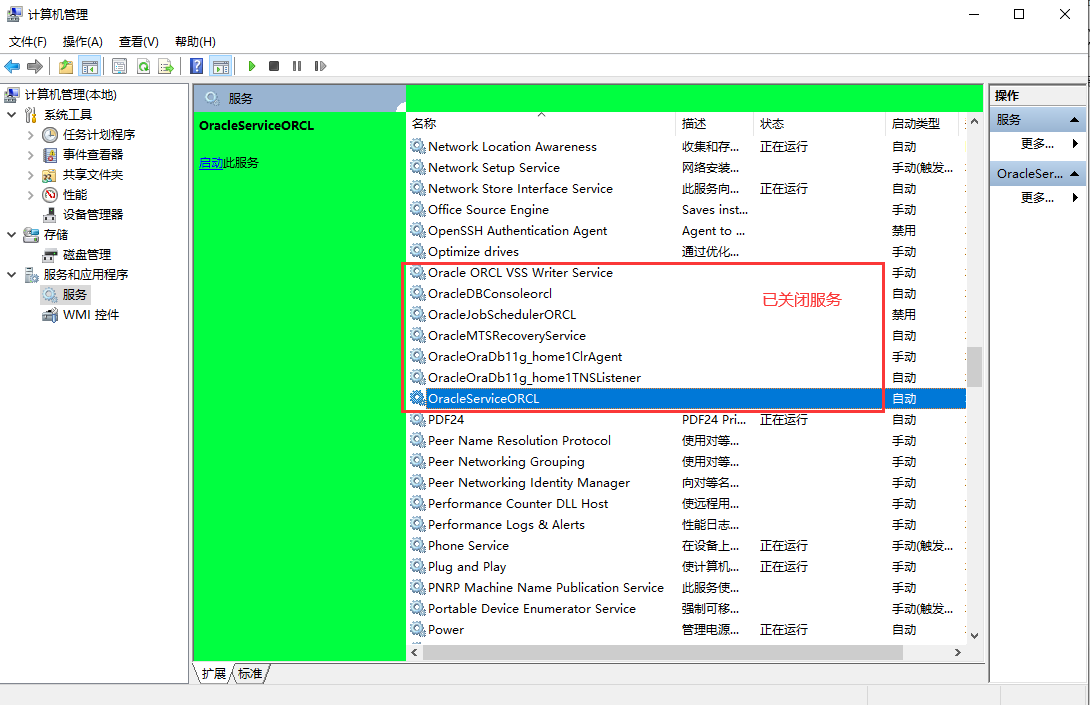
Task: Select the OracleDBConsoleorcl service
Action: click(489, 293)
